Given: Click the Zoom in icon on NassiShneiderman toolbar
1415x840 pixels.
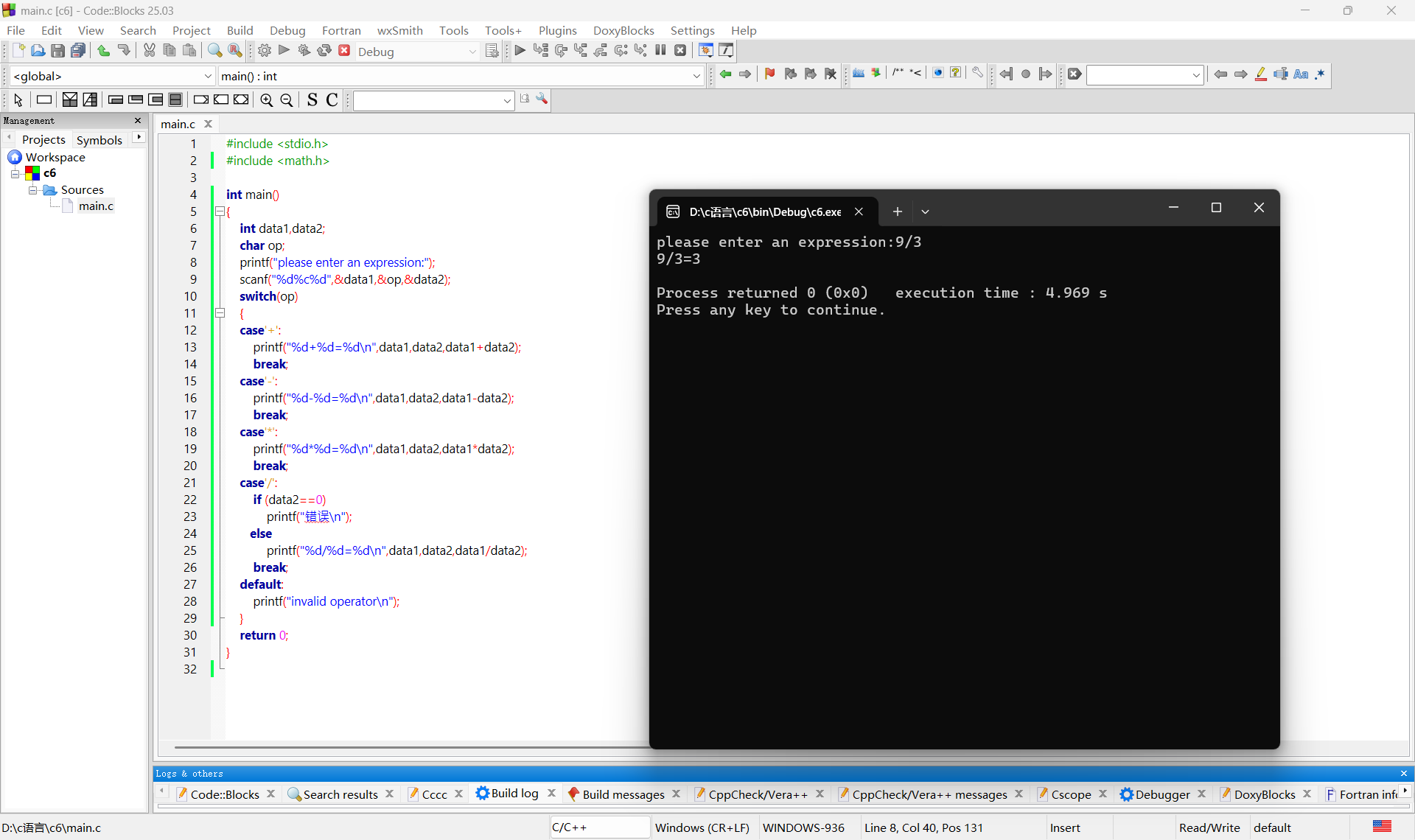Looking at the screenshot, I should [x=267, y=100].
